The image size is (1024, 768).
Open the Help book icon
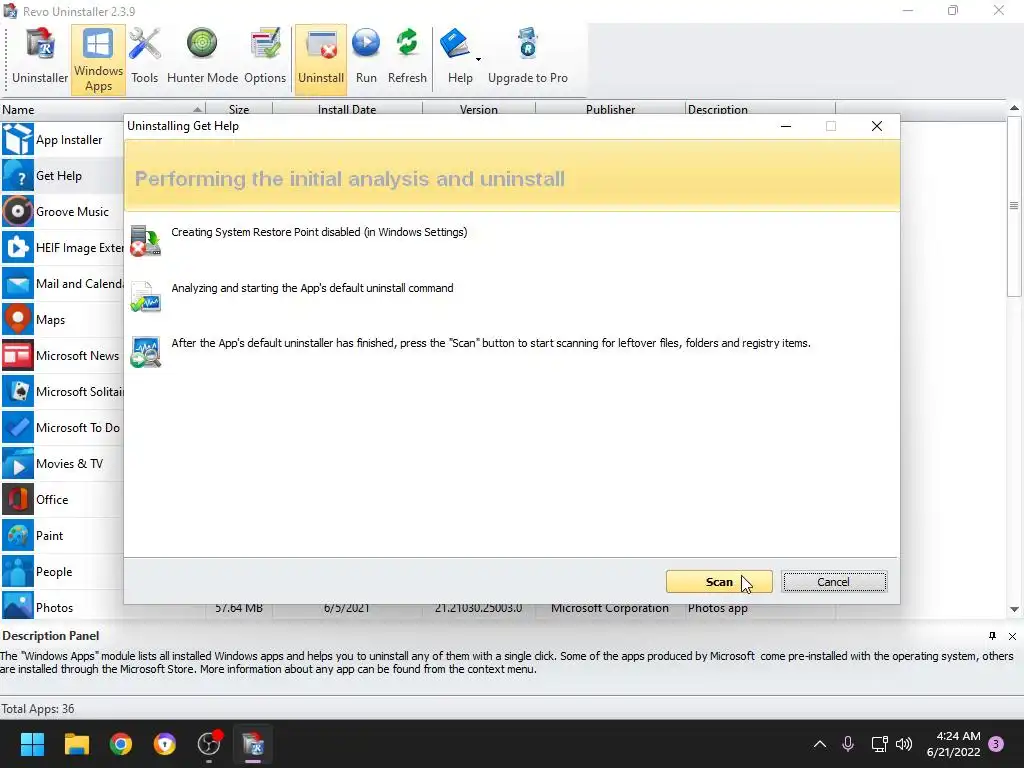point(455,44)
